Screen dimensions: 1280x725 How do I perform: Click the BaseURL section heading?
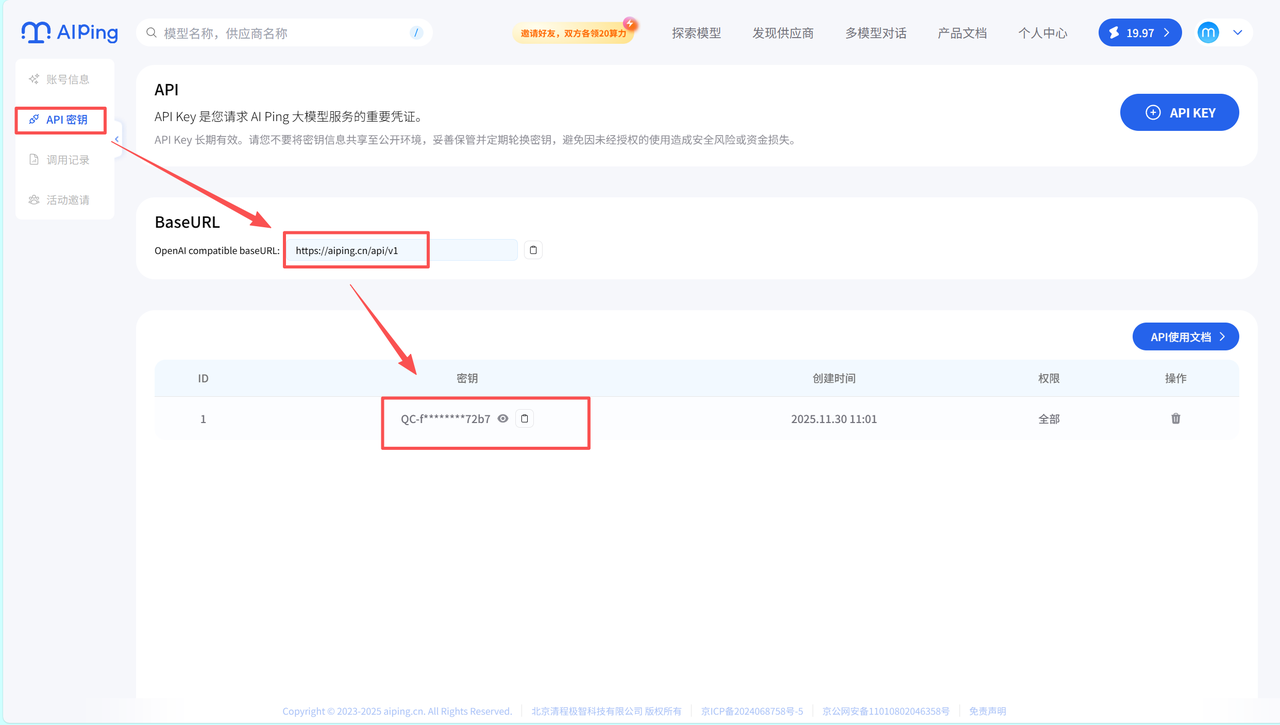coord(187,222)
